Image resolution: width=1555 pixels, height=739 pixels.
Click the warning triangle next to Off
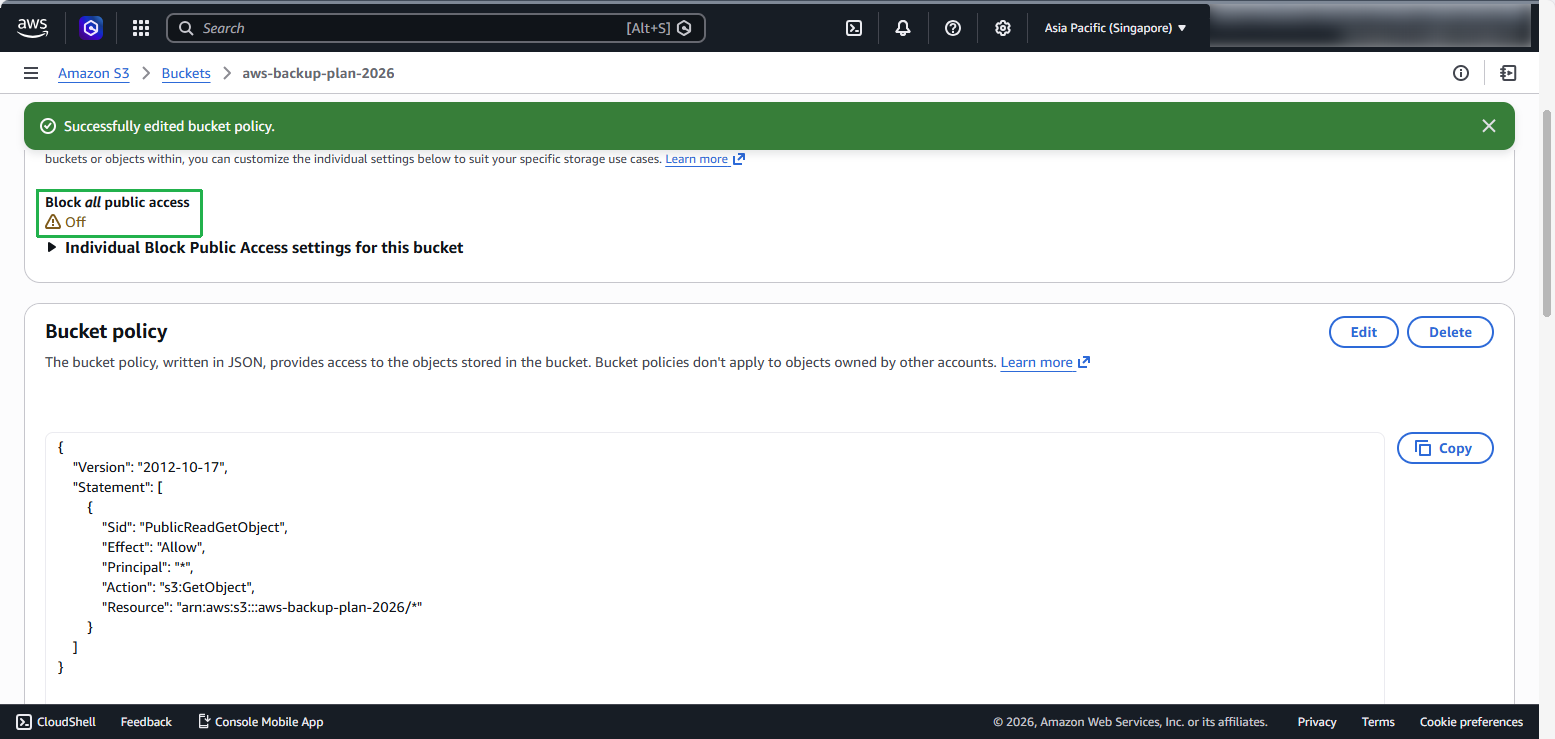click(53, 222)
